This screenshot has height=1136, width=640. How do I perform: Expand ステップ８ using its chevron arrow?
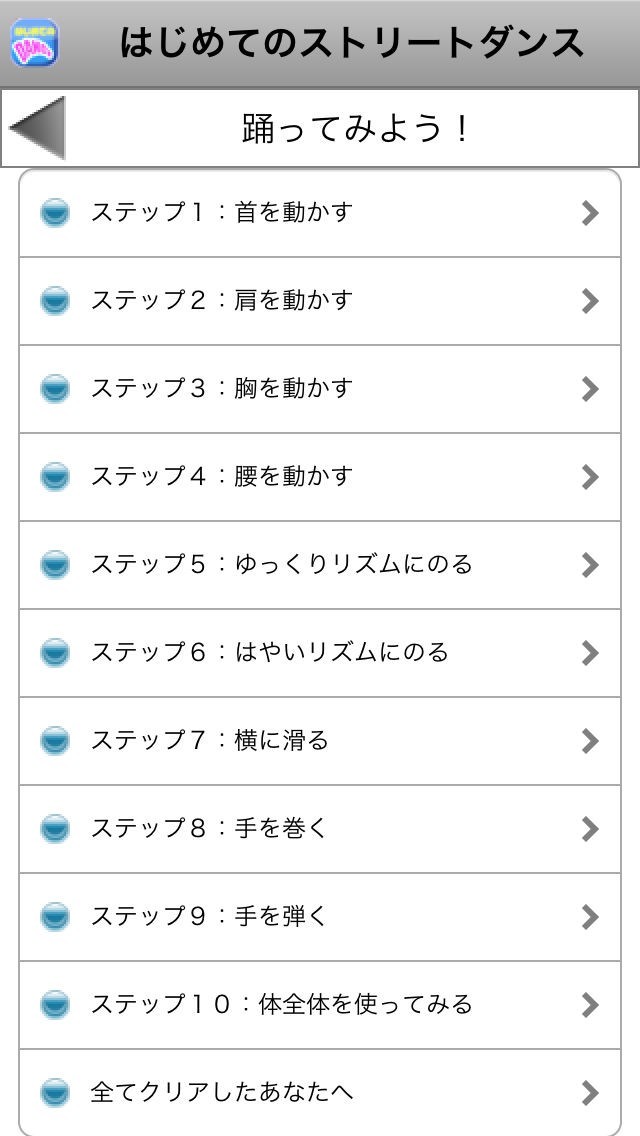(590, 829)
